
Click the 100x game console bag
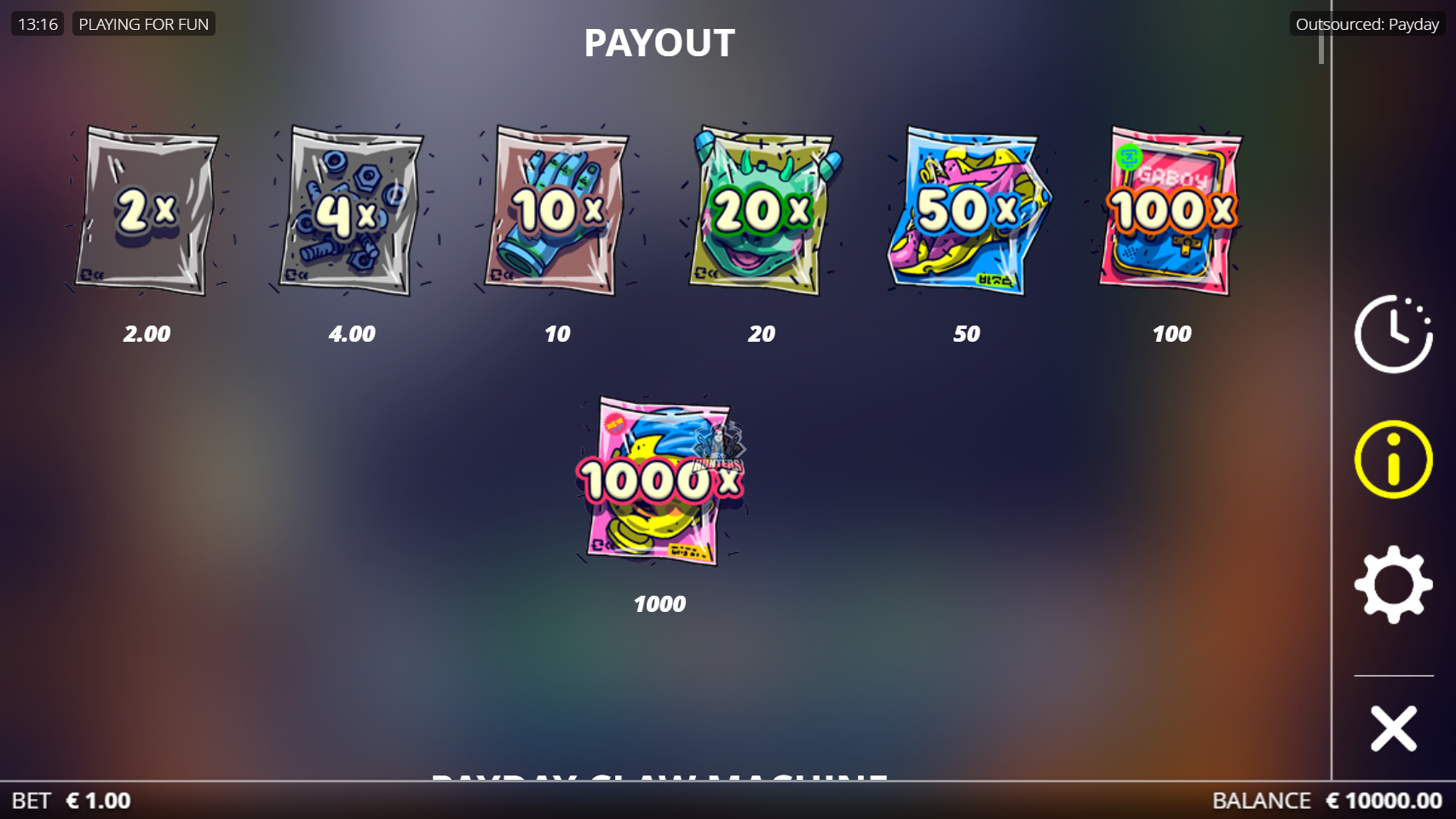coord(1172,211)
